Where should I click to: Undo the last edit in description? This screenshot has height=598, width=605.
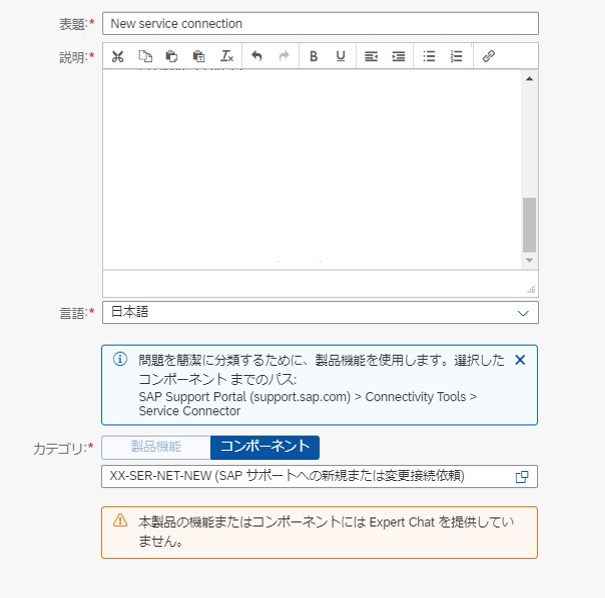[x=257, y=56]
